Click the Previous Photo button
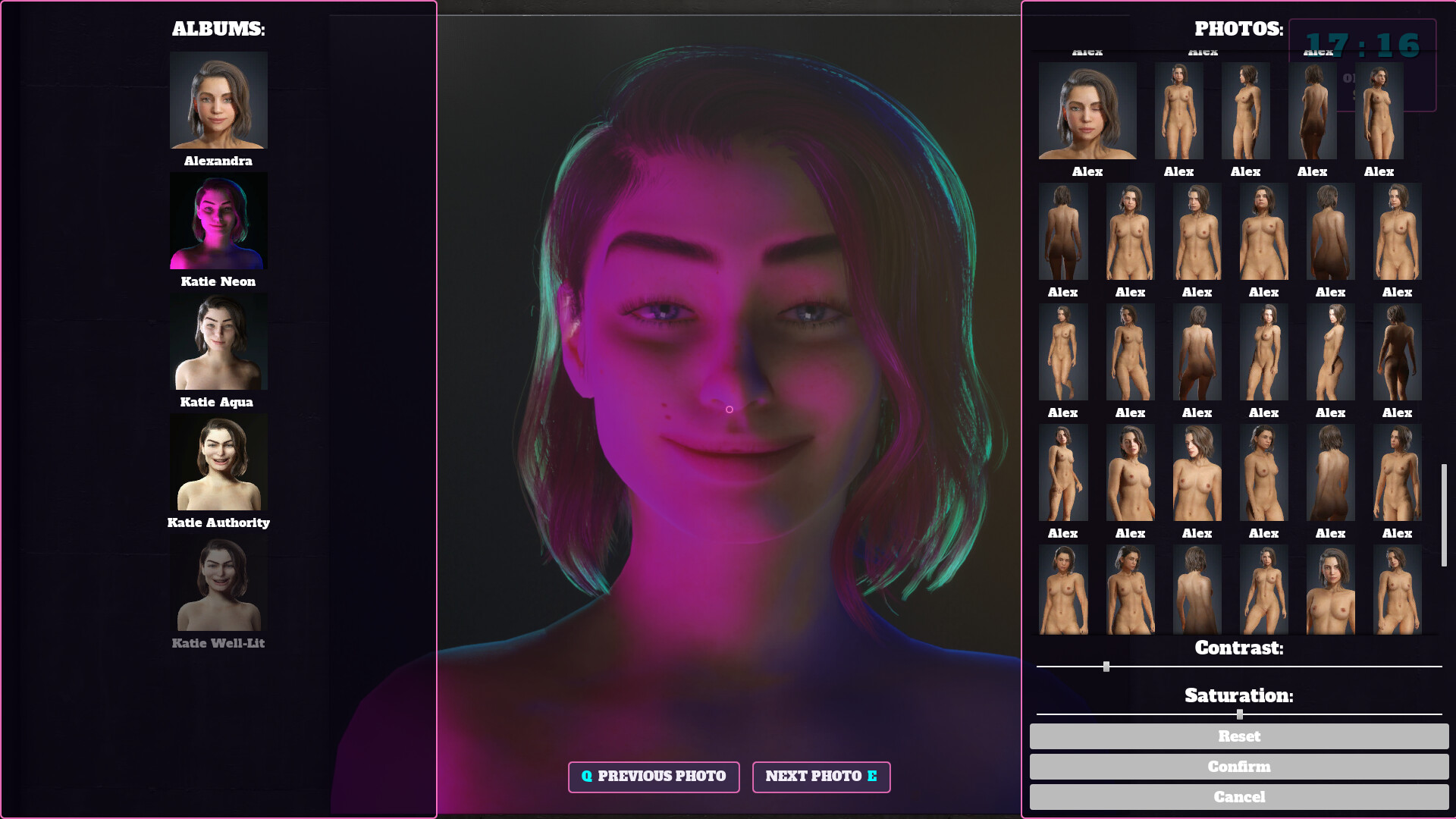This screenshot has width=1456, height=819. tap(654, 777)
